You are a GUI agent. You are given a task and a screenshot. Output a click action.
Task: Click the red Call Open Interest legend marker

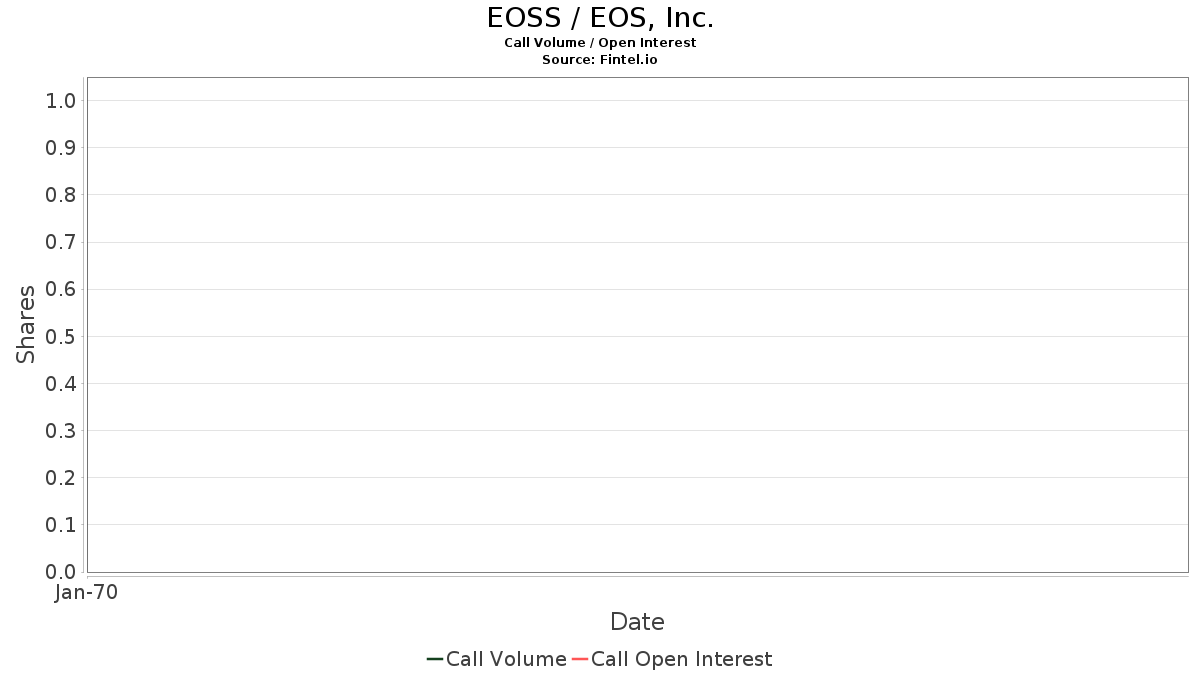point(579,659)
